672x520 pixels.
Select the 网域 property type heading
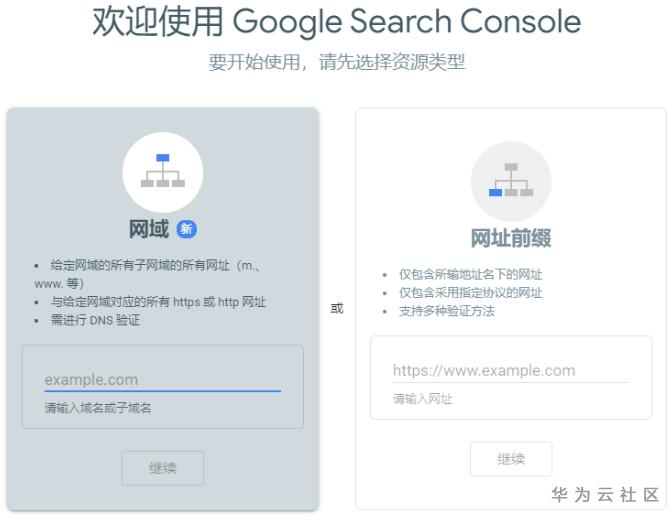149,229
